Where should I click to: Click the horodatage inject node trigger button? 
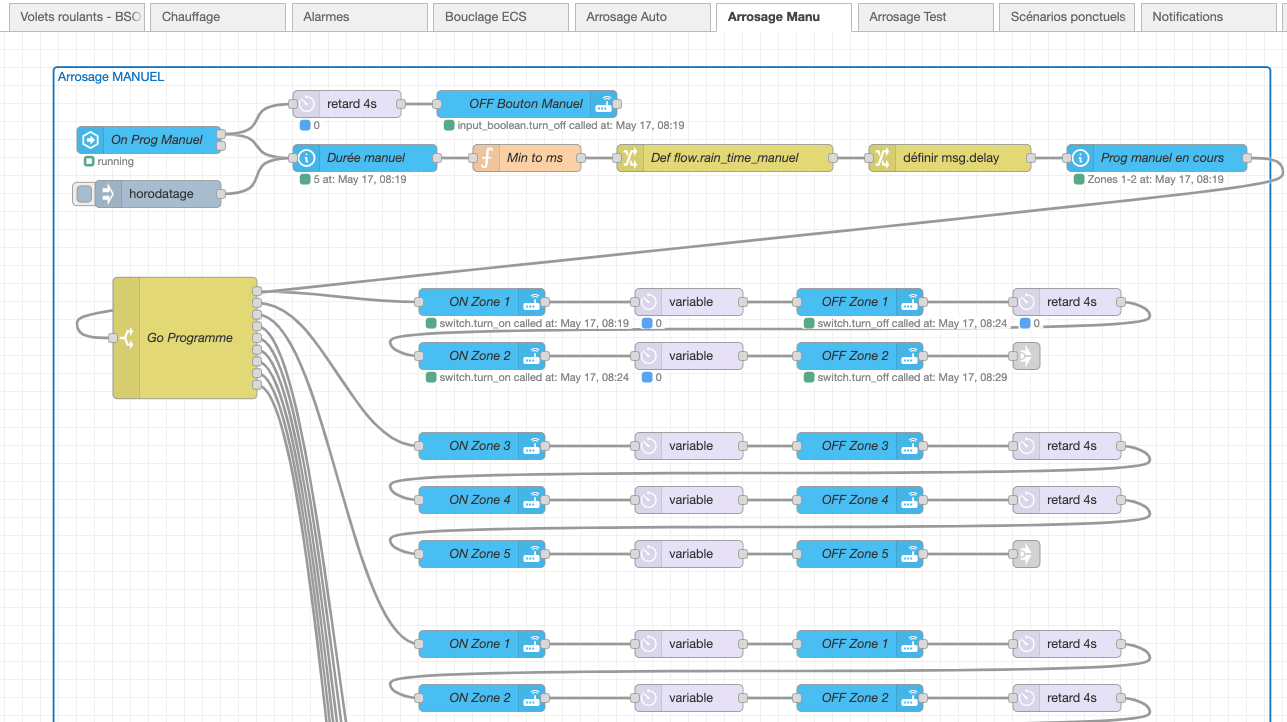point(84,194)
